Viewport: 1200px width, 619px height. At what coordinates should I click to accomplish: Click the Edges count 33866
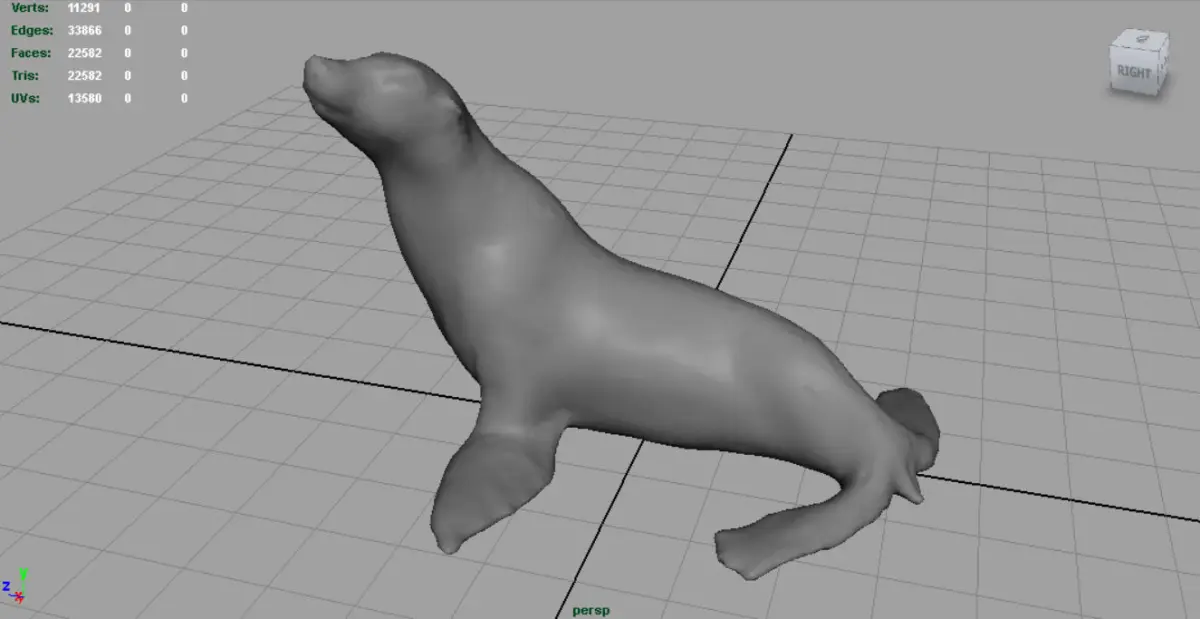(85, 30)
